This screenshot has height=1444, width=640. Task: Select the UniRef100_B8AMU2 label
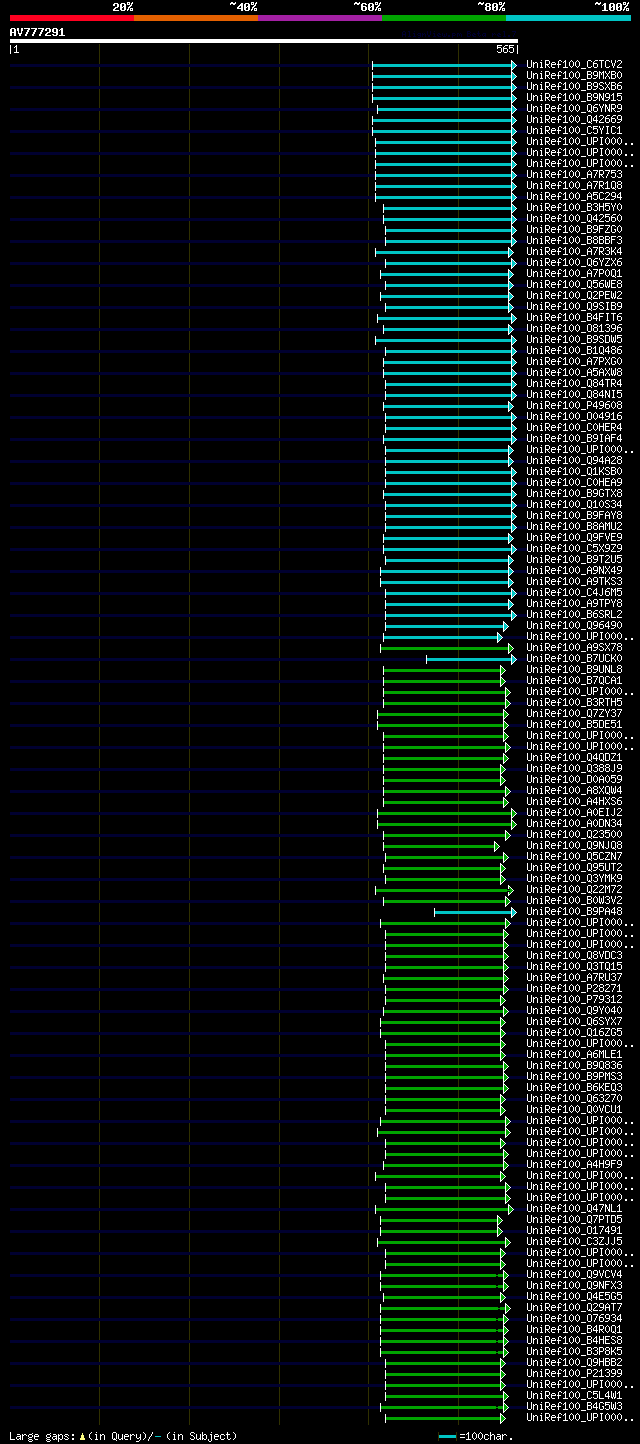click(574, 526)
